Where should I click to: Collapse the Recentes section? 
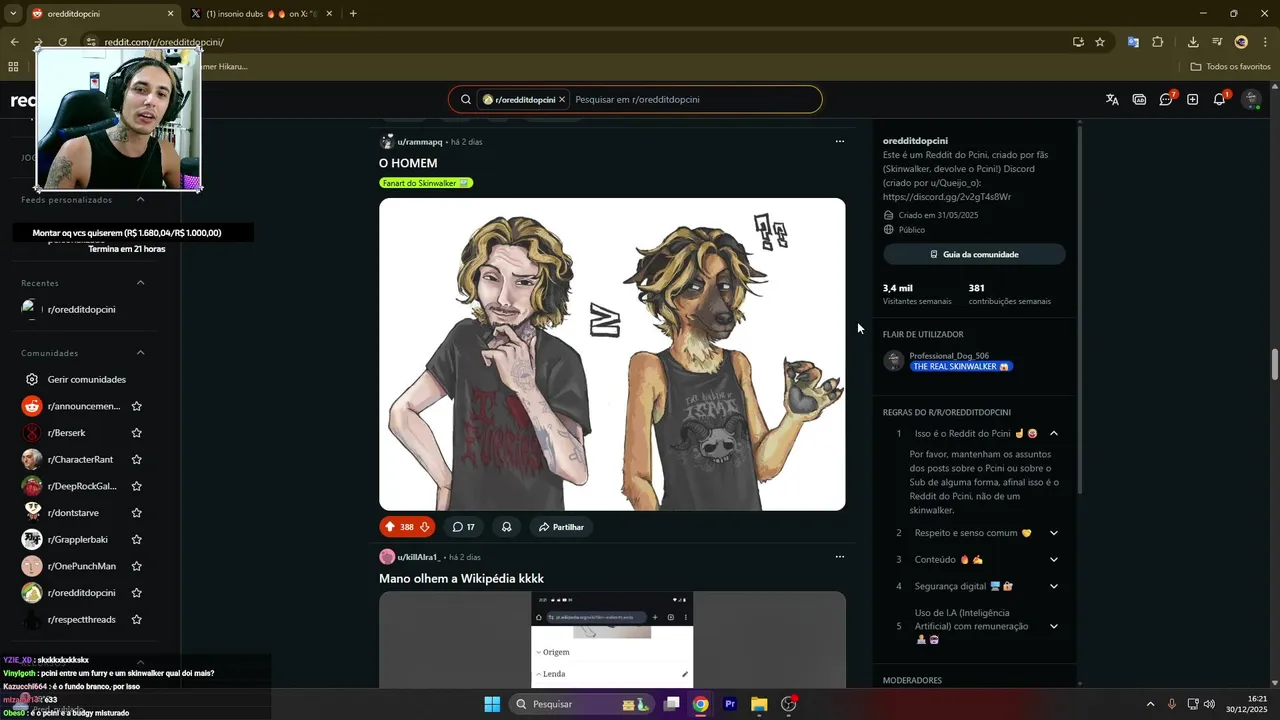[x=140, y=283]
